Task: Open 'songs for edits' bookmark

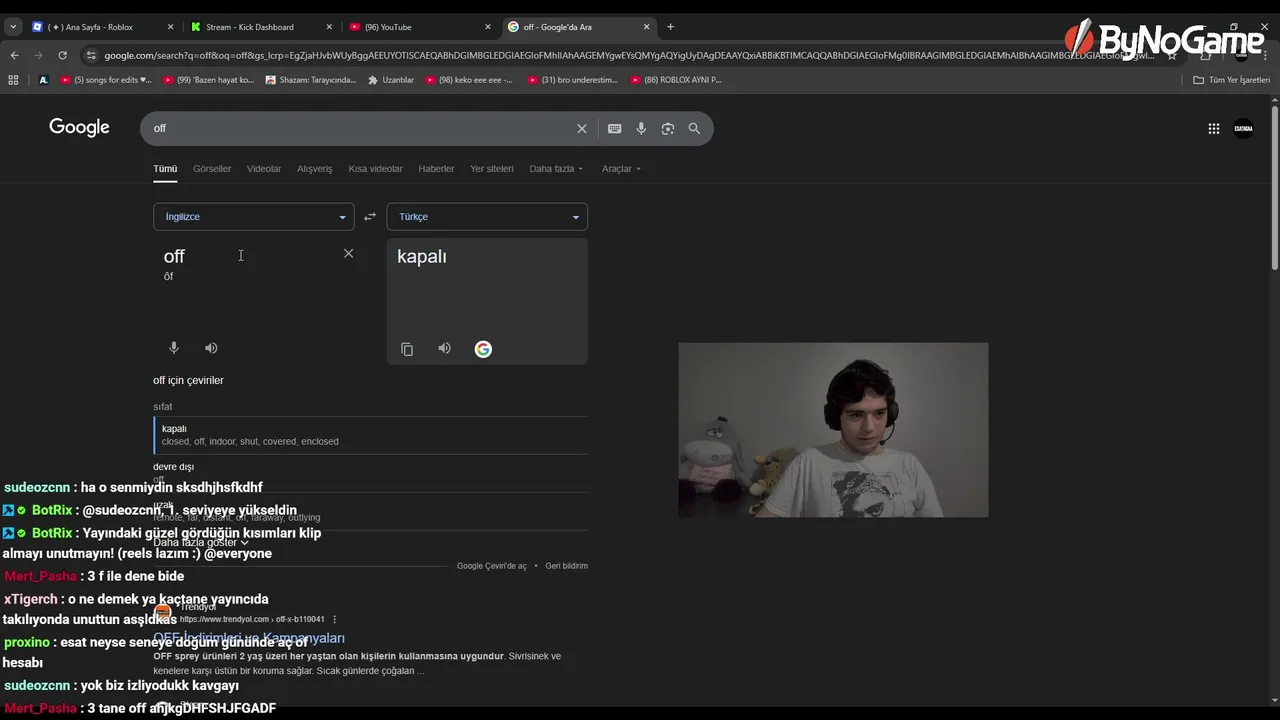Action: pos(106,80)
